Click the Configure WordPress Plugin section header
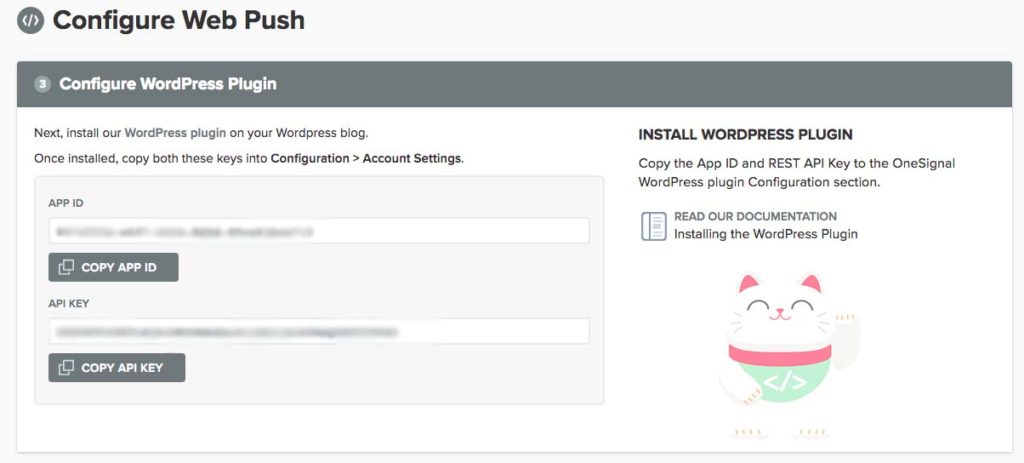 tap(168, 84)
